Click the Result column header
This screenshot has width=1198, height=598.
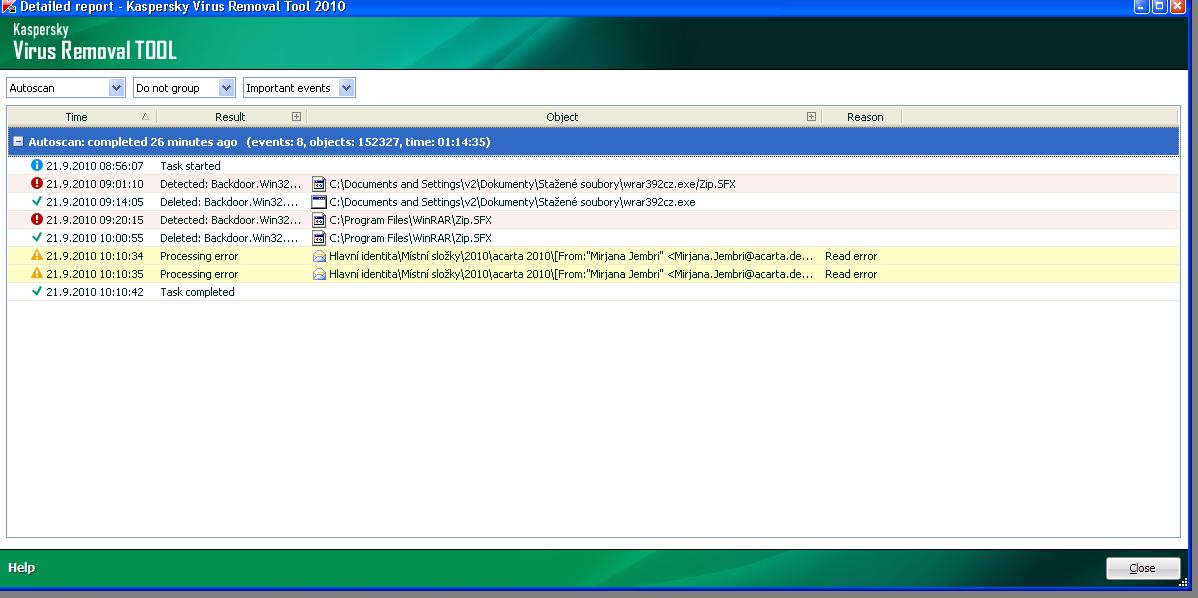pos(230,117)
